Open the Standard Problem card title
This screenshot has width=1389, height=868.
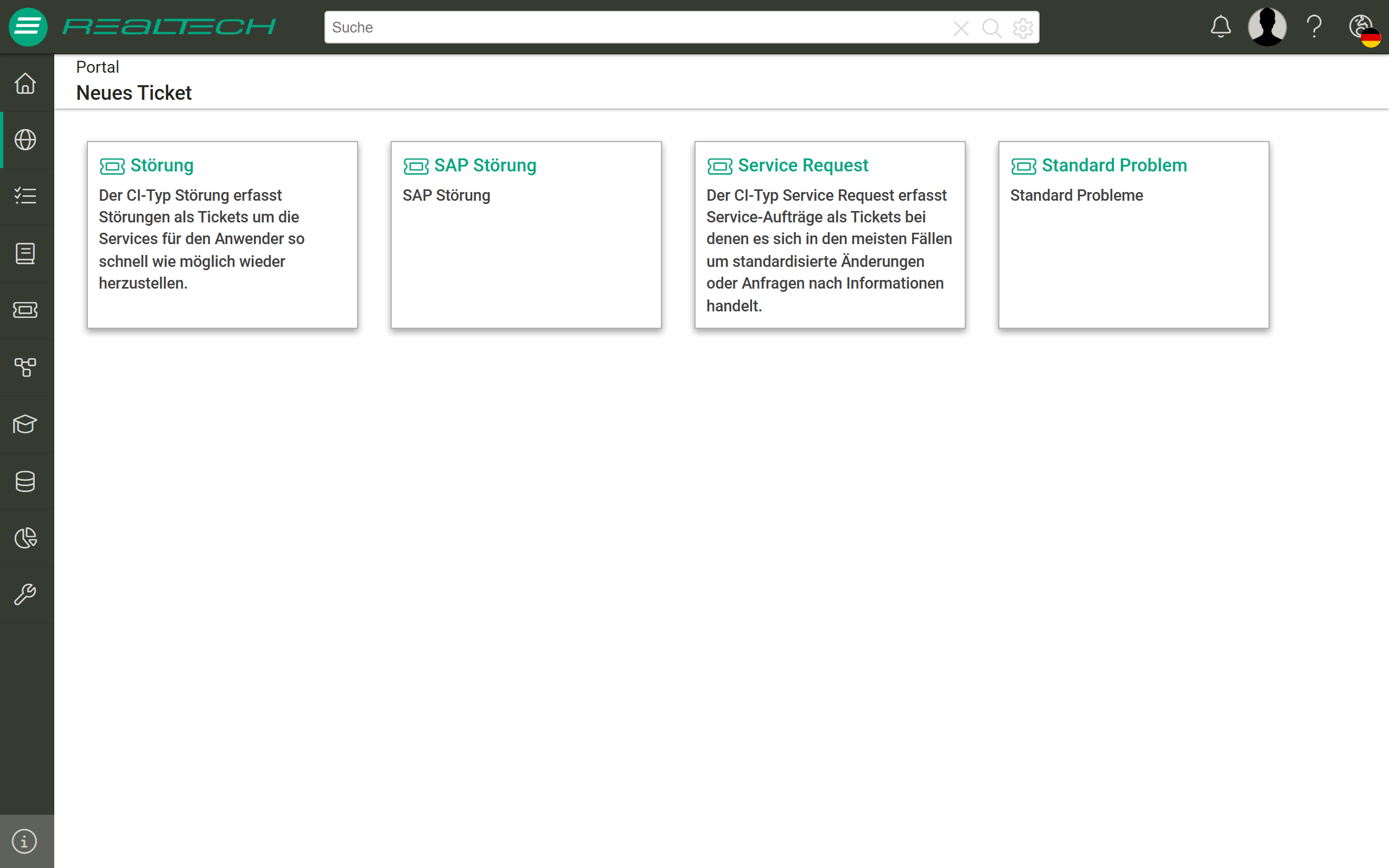[x=1114, y=165]
